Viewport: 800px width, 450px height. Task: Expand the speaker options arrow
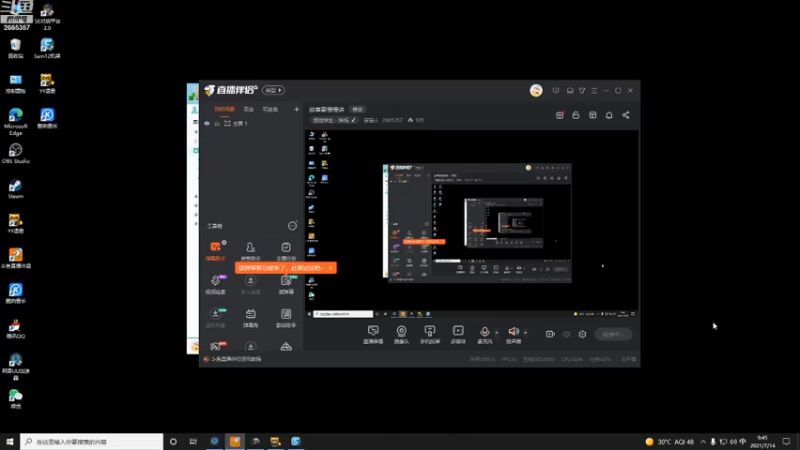coord(526,333)
